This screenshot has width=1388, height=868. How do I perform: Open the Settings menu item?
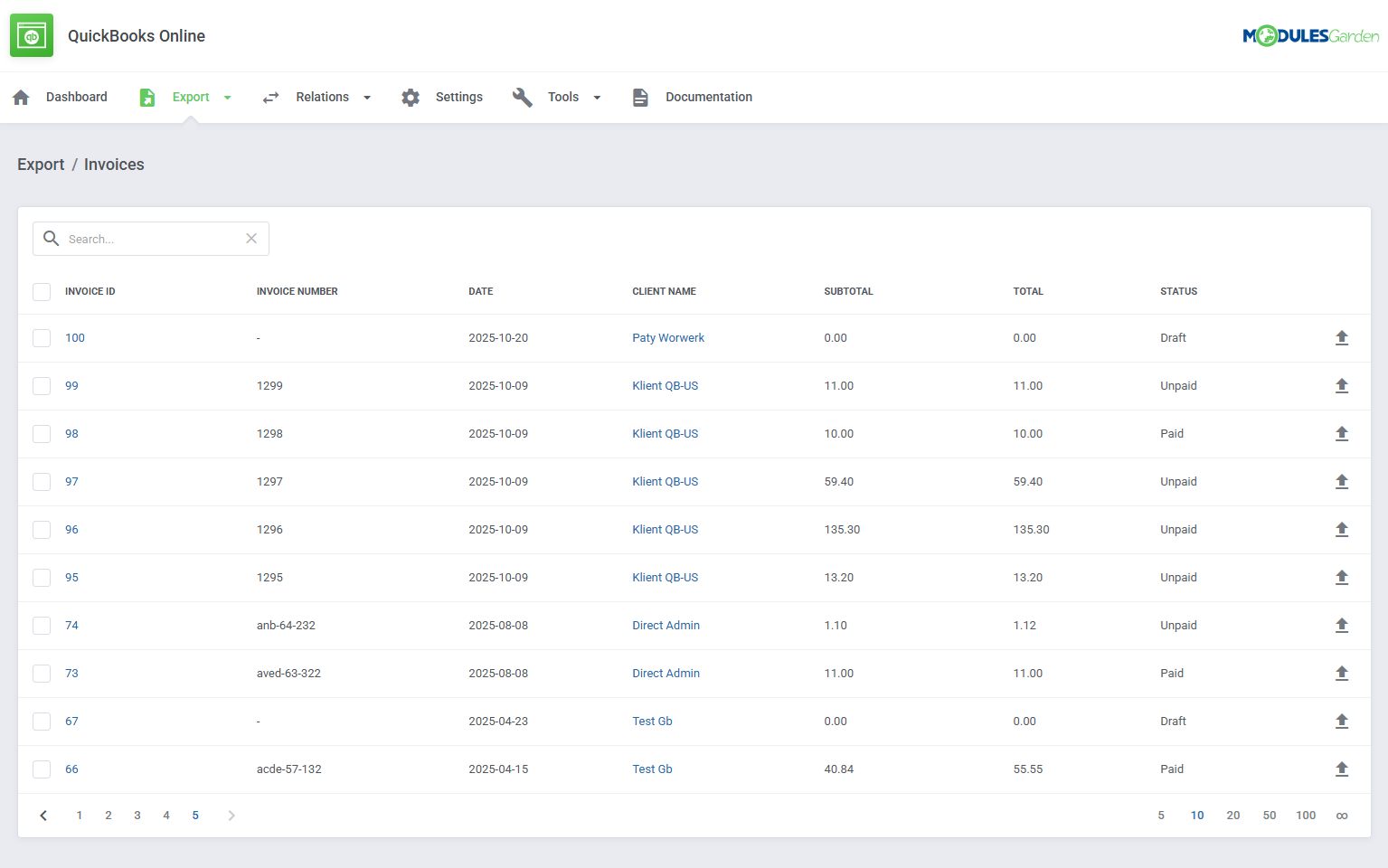click(x=459, y=97)
